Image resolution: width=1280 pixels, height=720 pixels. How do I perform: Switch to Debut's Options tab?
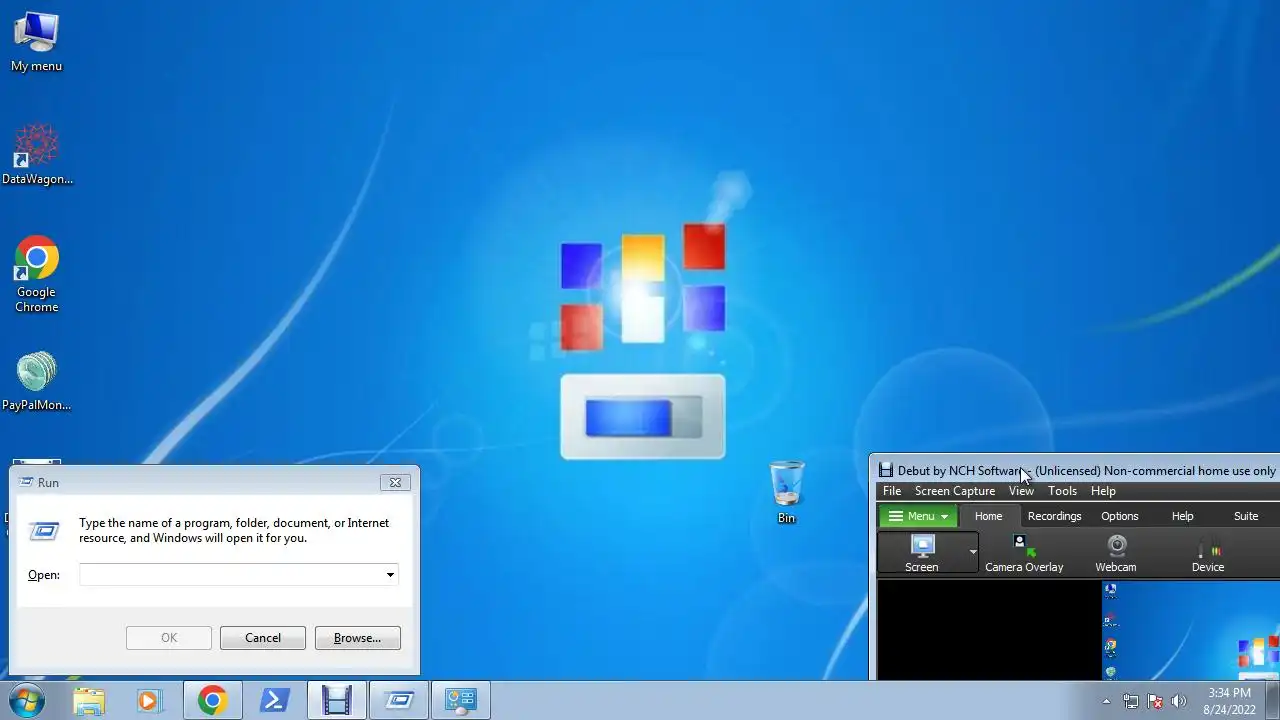pos(1120,516)
